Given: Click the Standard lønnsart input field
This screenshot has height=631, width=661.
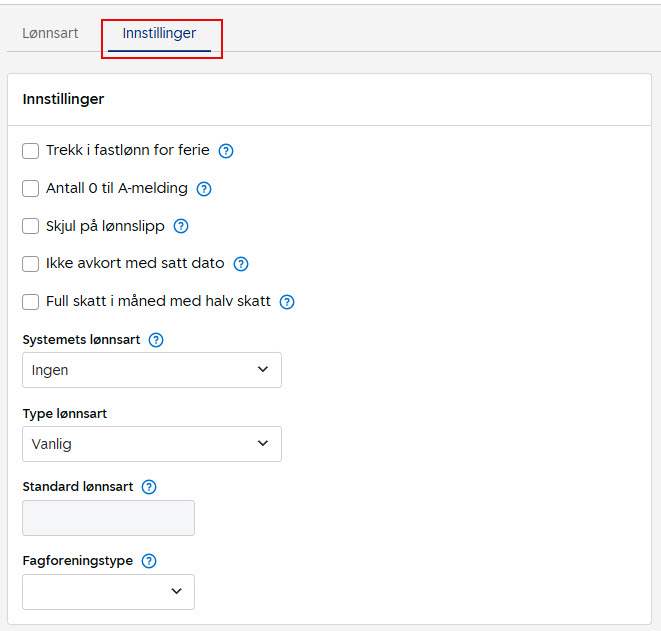Looking at the screenshot, I should (108, 518).
